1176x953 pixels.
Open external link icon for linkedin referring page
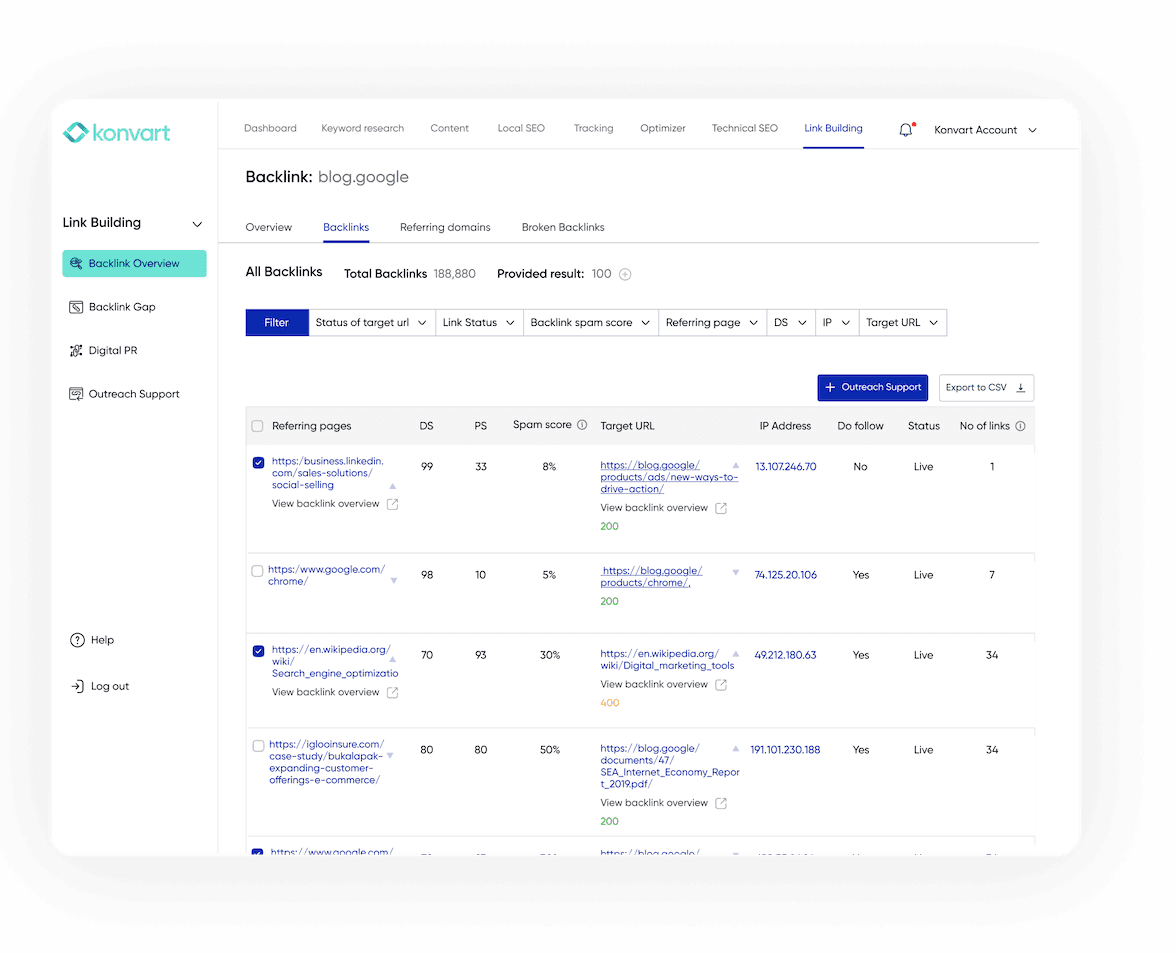pos(392,504)
